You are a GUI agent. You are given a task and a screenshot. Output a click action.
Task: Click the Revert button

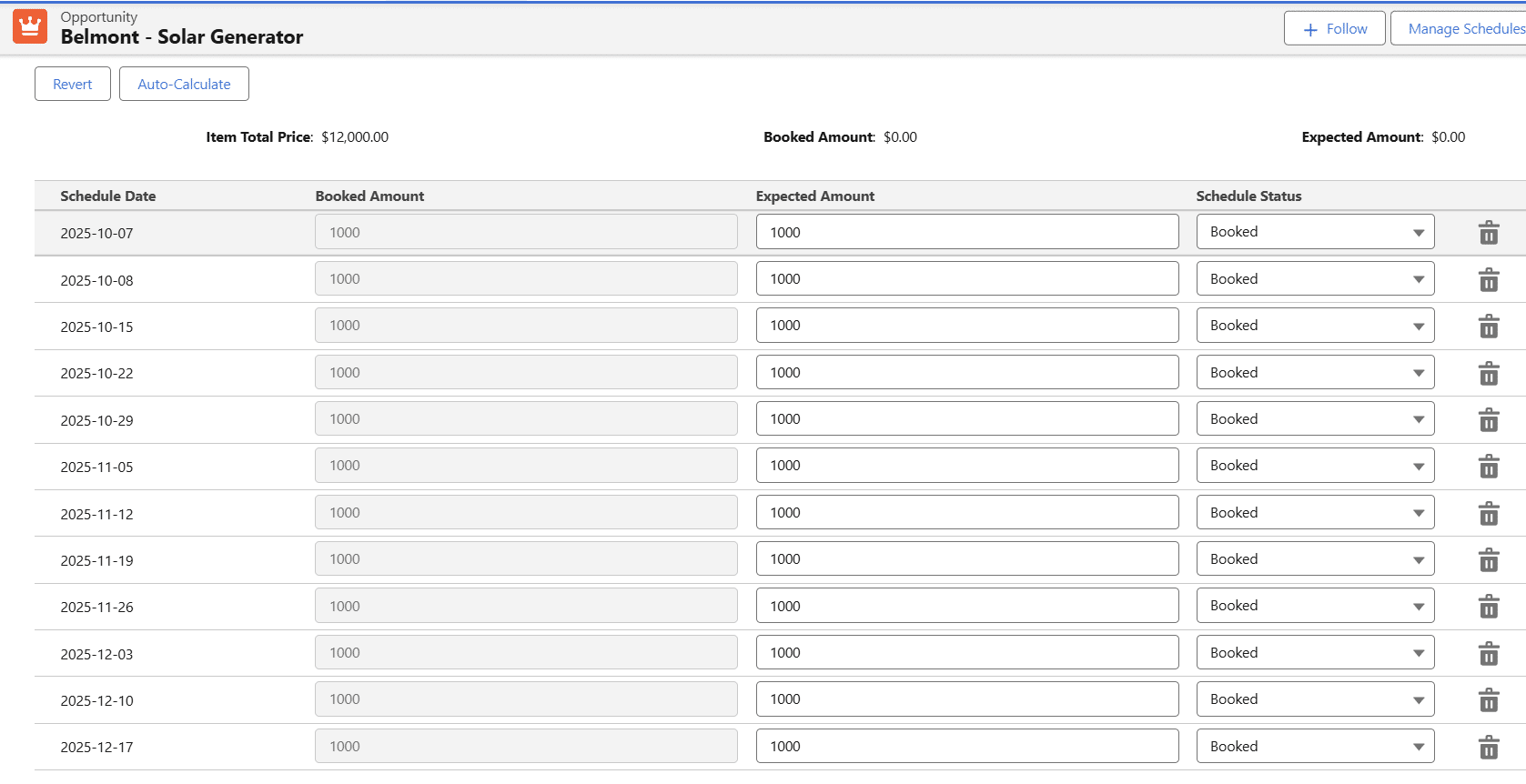[x=73, y=85]
